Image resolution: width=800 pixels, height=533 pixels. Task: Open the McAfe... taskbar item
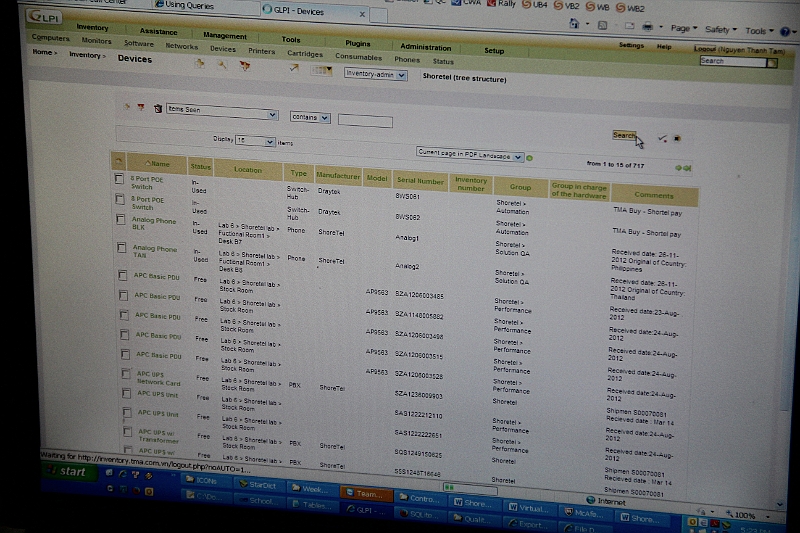pyautogui.click(x=585, y=513)
